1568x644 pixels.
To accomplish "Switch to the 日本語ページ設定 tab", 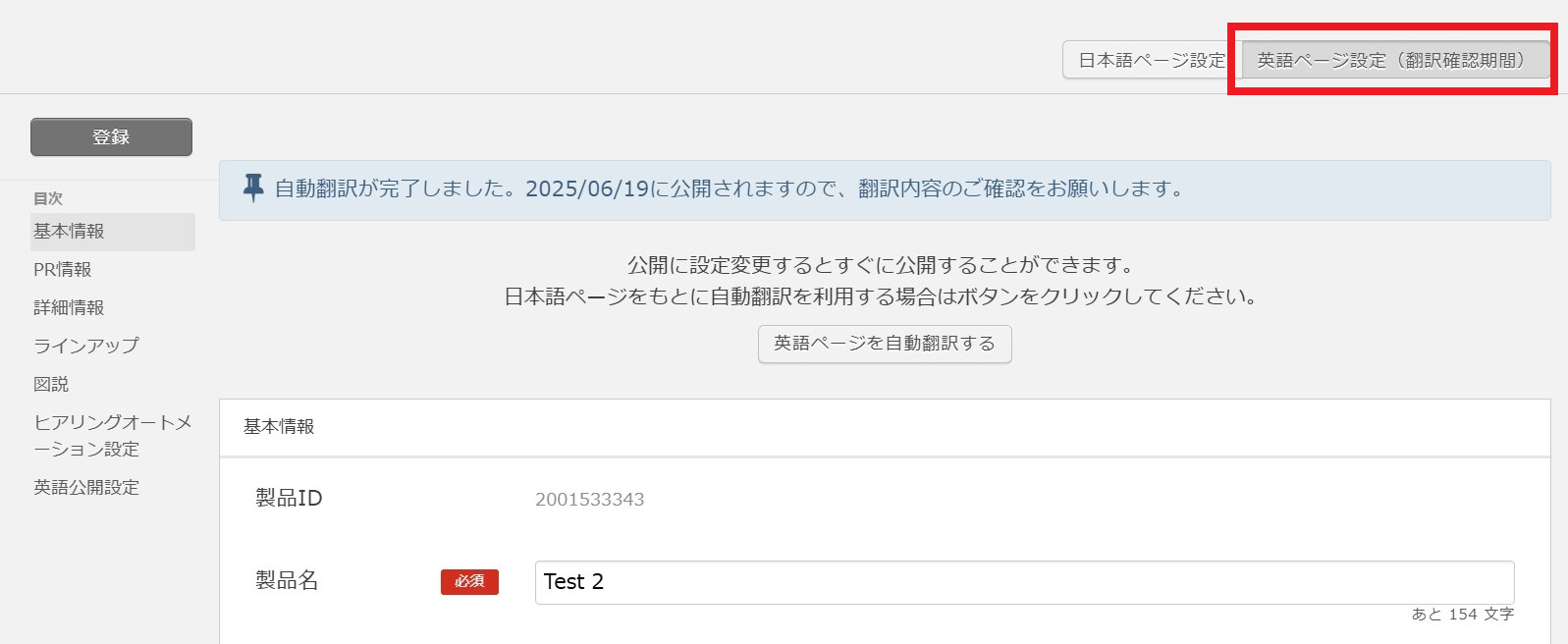I will [x=1152, y=61].
